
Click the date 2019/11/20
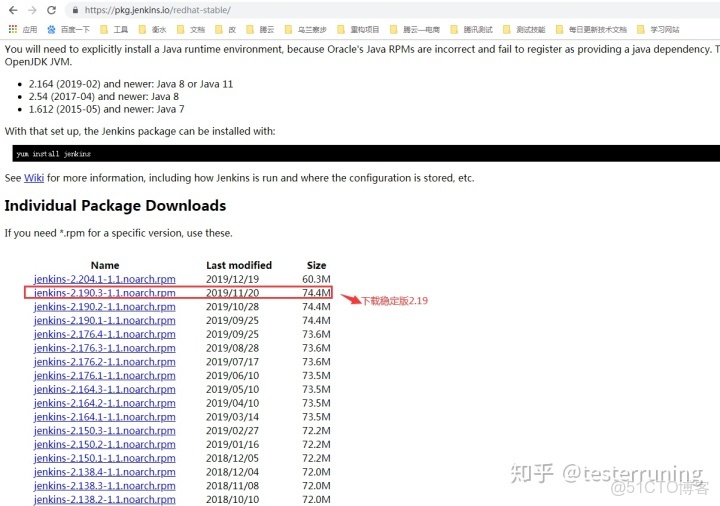pyautogui.click(x=232, y=293)
